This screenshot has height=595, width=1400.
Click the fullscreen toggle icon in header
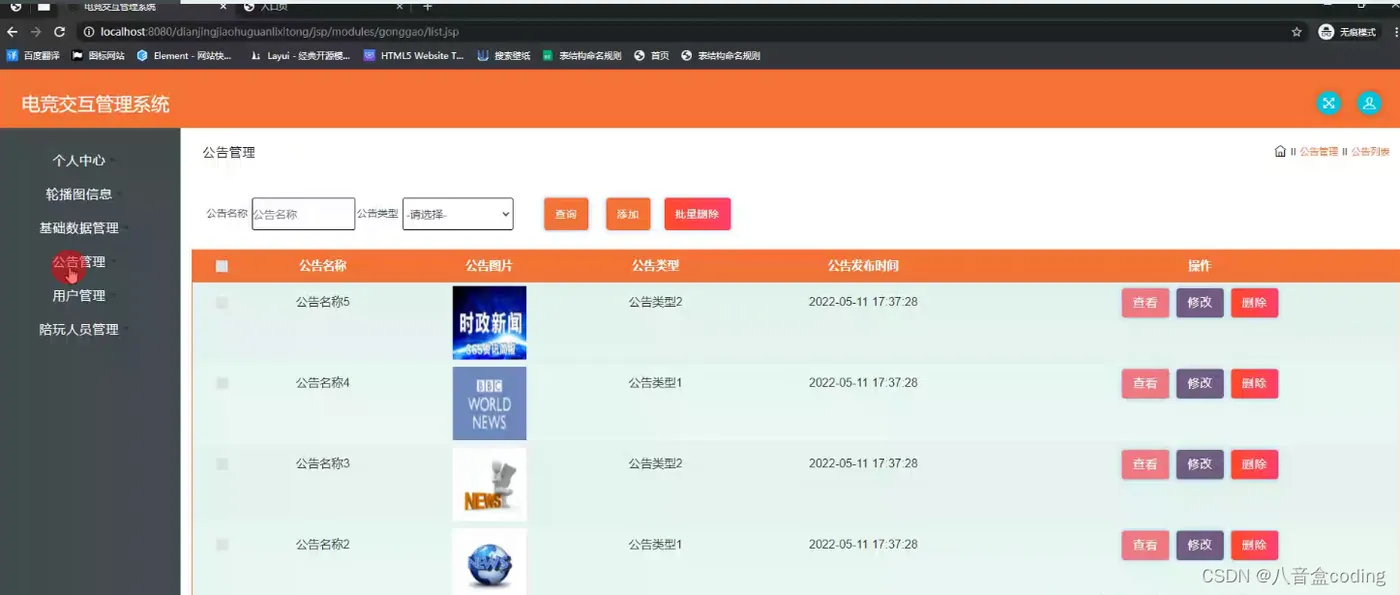pyautogui.click(x=1328, y=103)
